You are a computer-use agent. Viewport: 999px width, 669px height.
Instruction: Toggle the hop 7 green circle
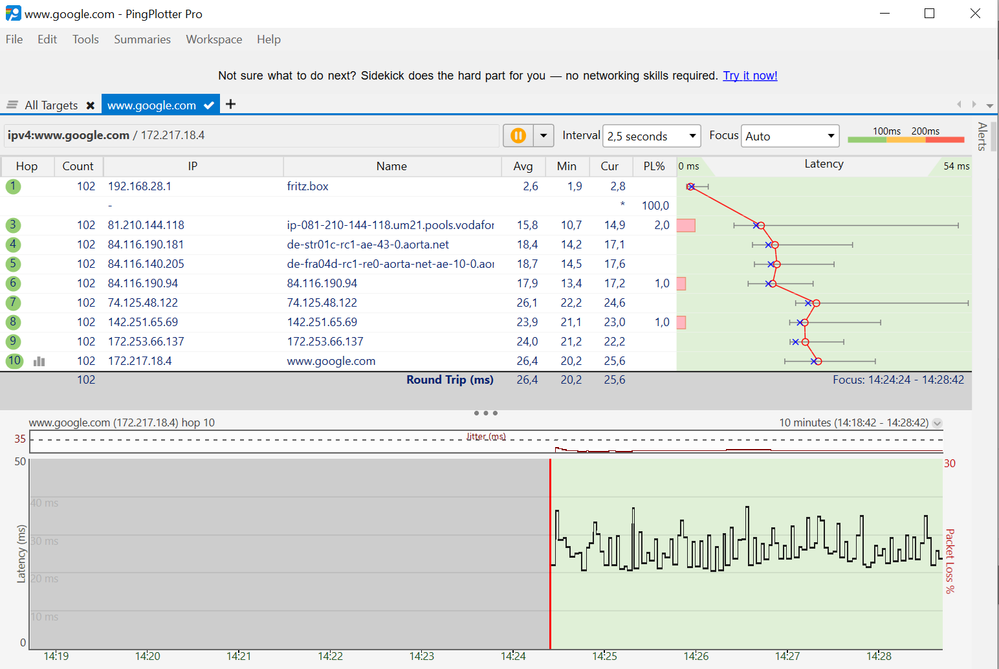click(x=13, y=303)
